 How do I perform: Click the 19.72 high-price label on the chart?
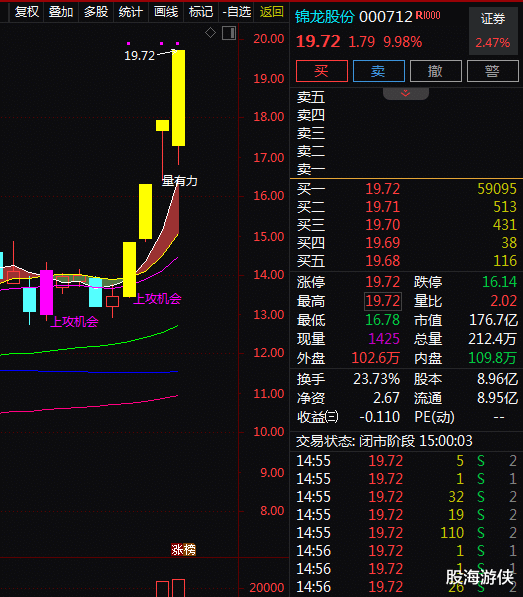click(x=140, y=56)
